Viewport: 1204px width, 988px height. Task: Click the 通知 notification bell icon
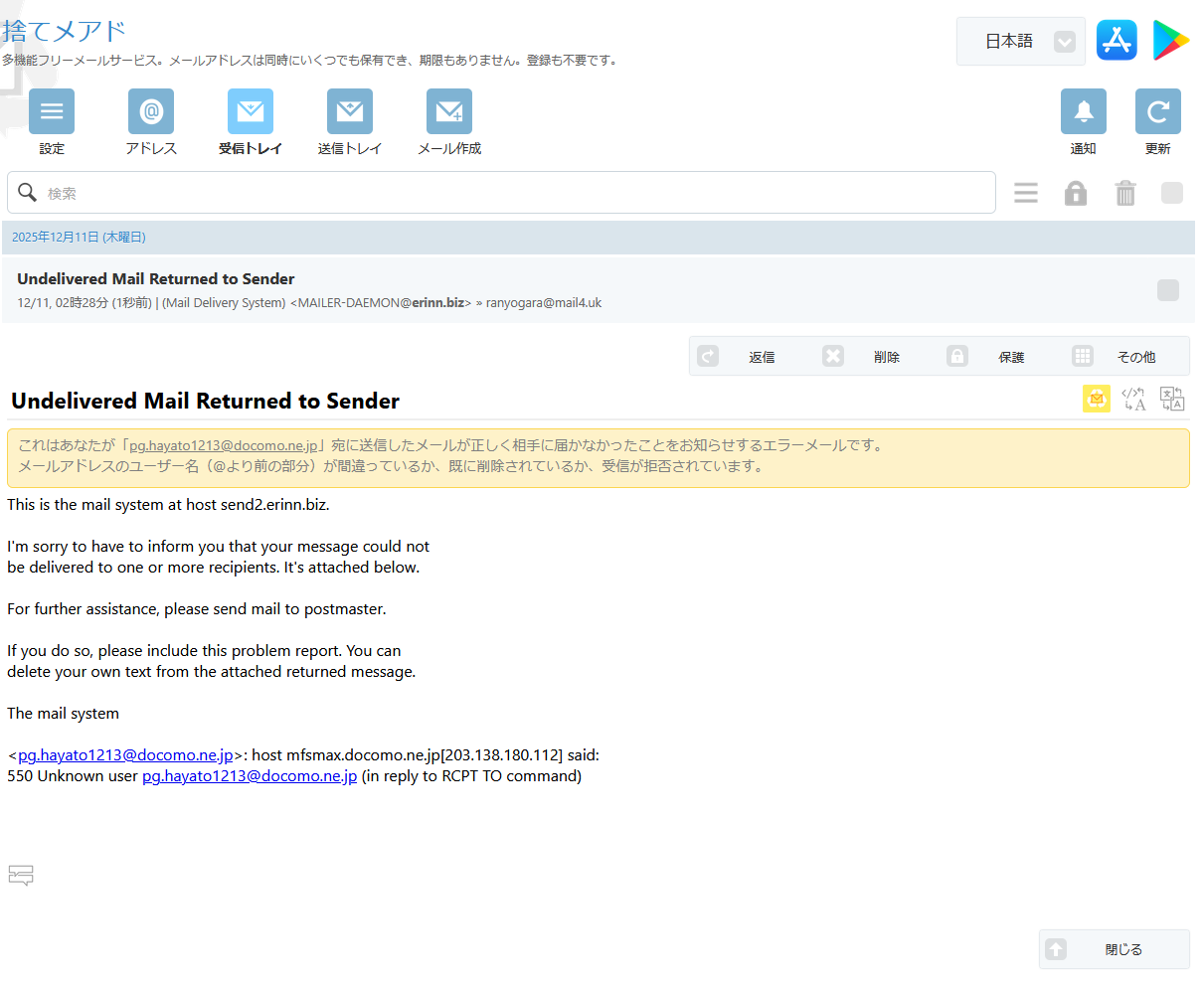(x=1083, y=111)
